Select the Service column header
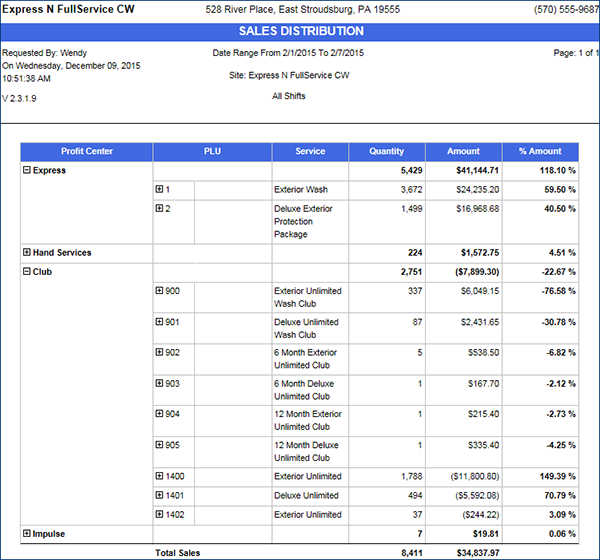This screenshot has height=560, width=600. tap(310, 152)
